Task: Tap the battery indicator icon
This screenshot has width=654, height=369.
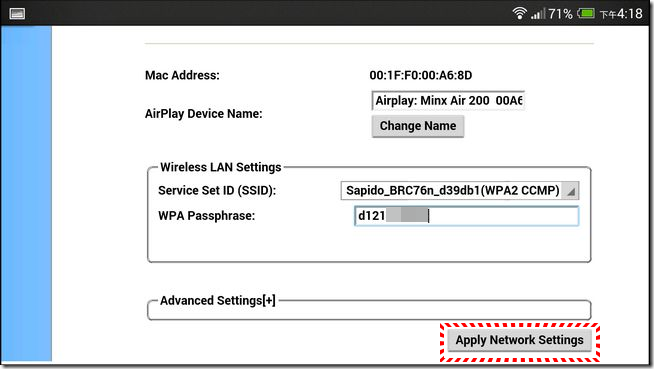Action: [586, 13]
